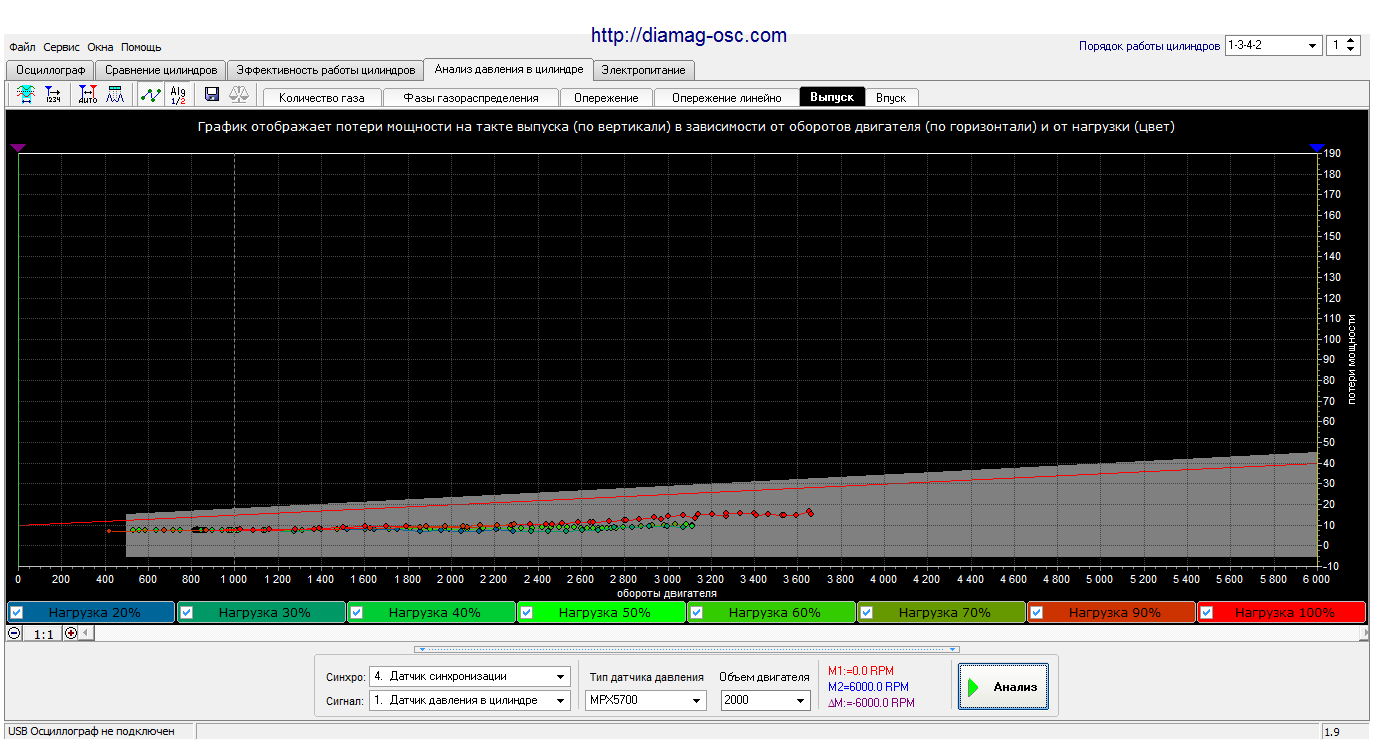The image size is (1382, 744).
Task: Uncheck the Нагрузка 70% checkbox
Action: [x=867, y=612]
